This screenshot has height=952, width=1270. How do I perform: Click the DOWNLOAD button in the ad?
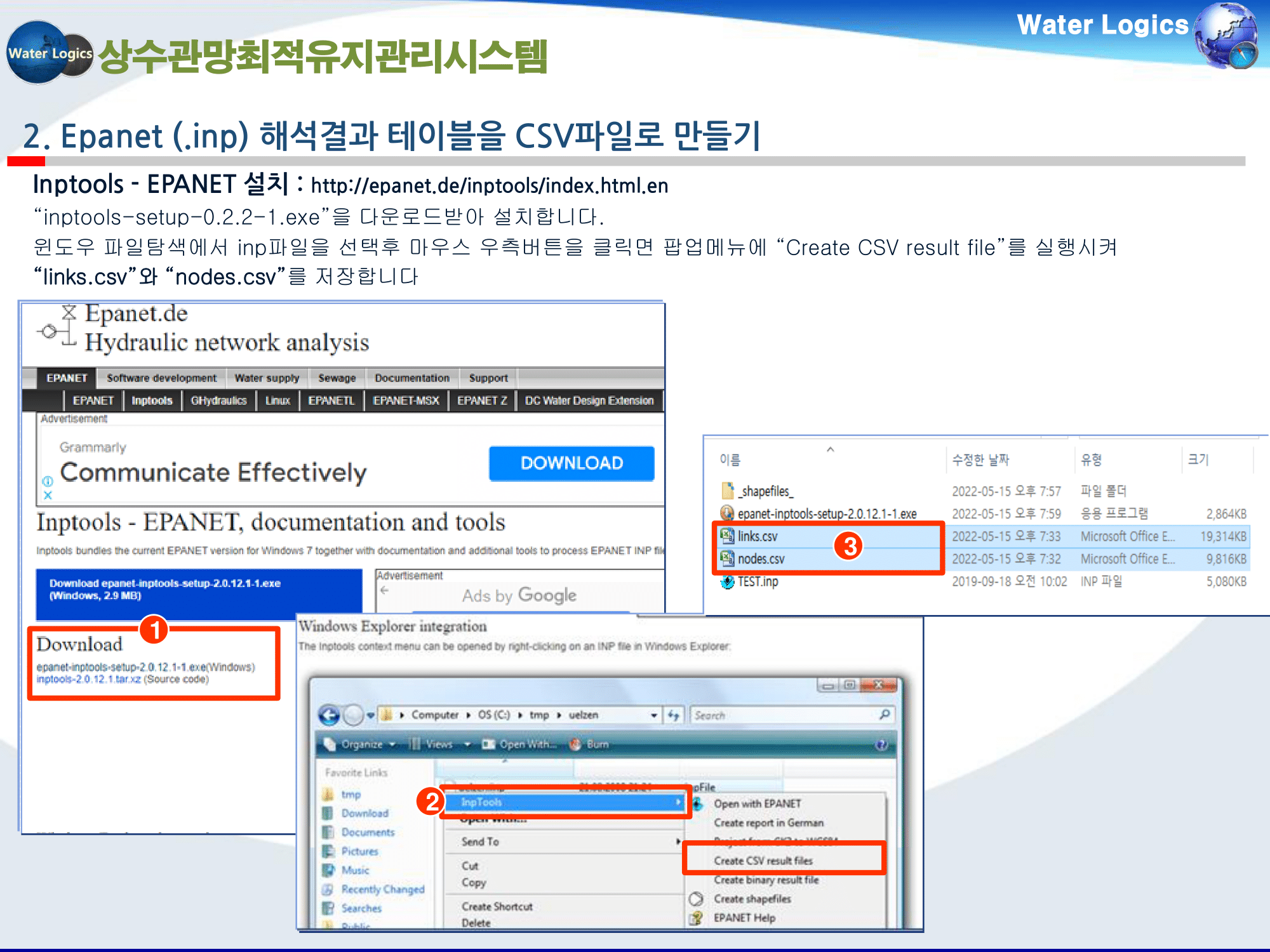coord(570,464)
